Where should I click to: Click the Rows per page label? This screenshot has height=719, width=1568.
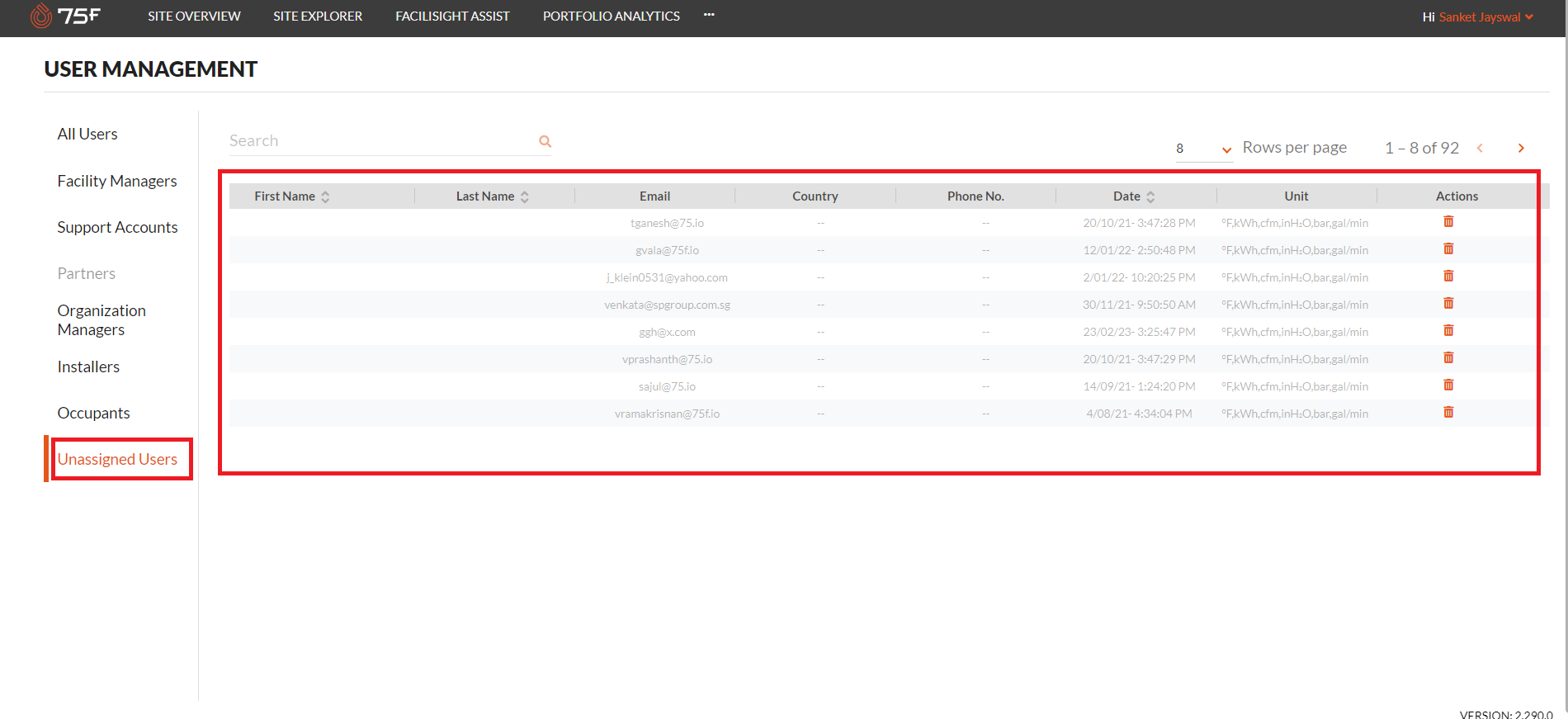[1294, 148]
